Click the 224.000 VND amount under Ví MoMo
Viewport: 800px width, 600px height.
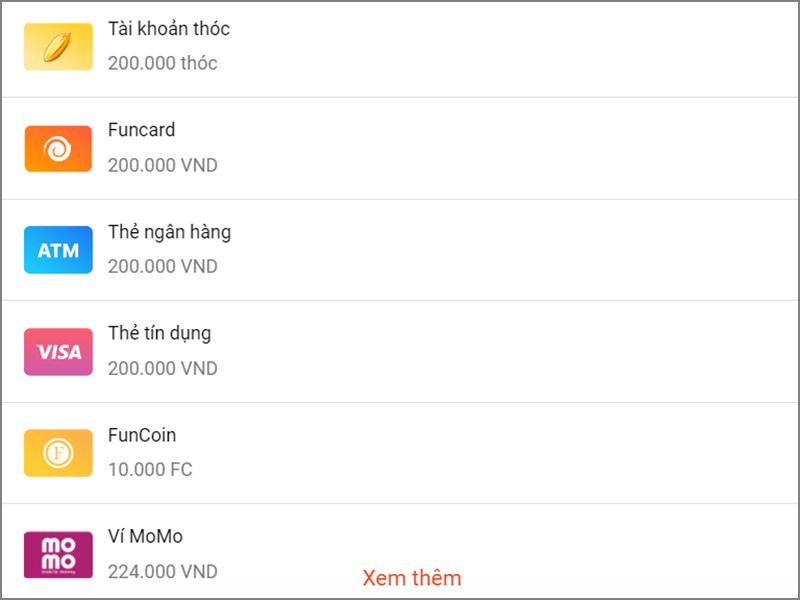tap(165, 571)
